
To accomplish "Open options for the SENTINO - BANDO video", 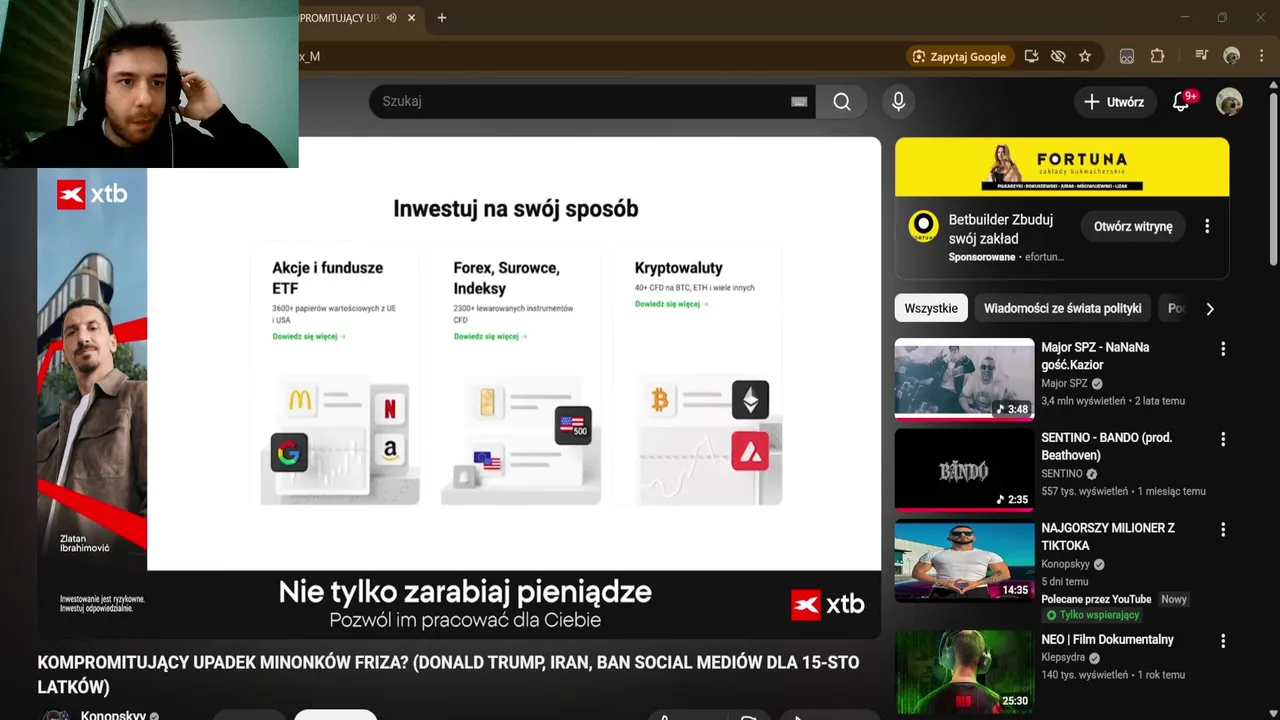I will tap(1222, 439).
